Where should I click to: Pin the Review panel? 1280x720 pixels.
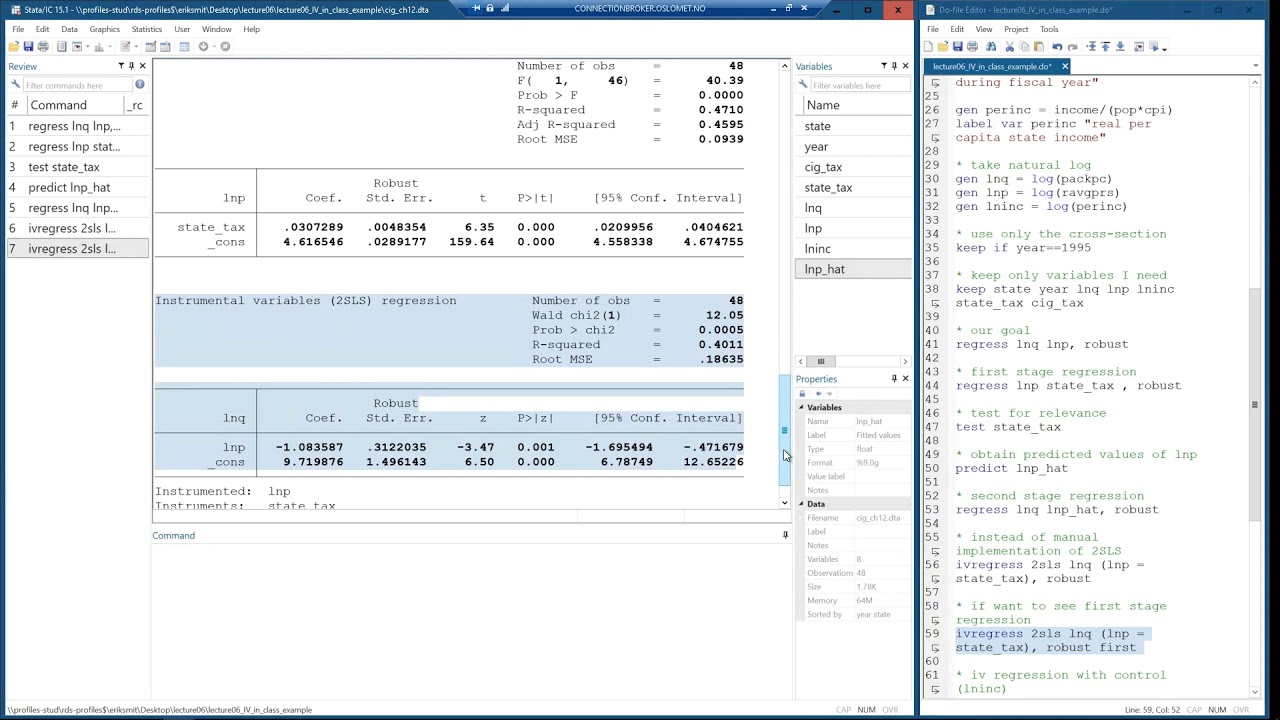[x=130, y=66]
